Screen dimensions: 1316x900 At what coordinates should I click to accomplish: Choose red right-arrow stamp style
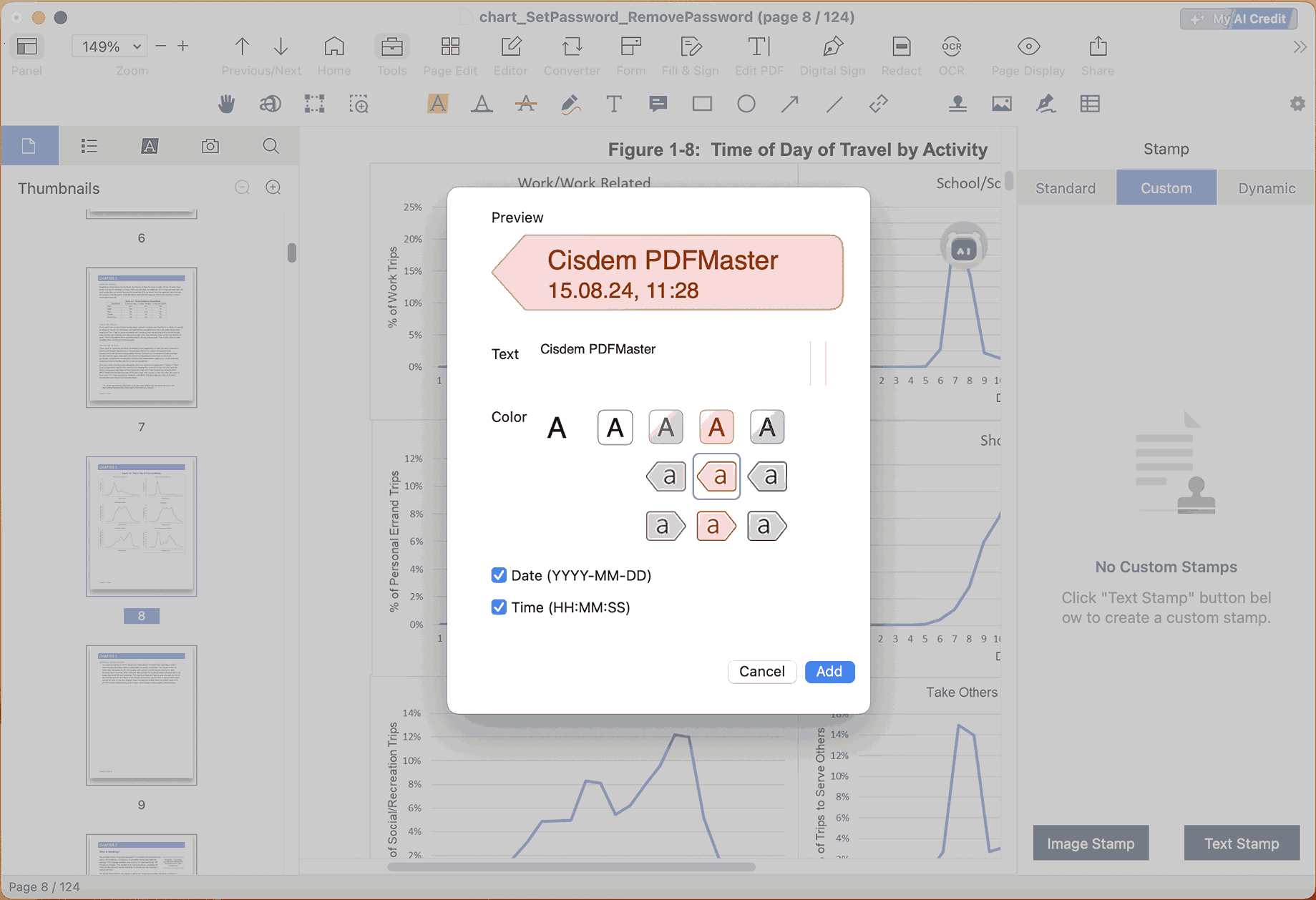click(x=716, y=526)
